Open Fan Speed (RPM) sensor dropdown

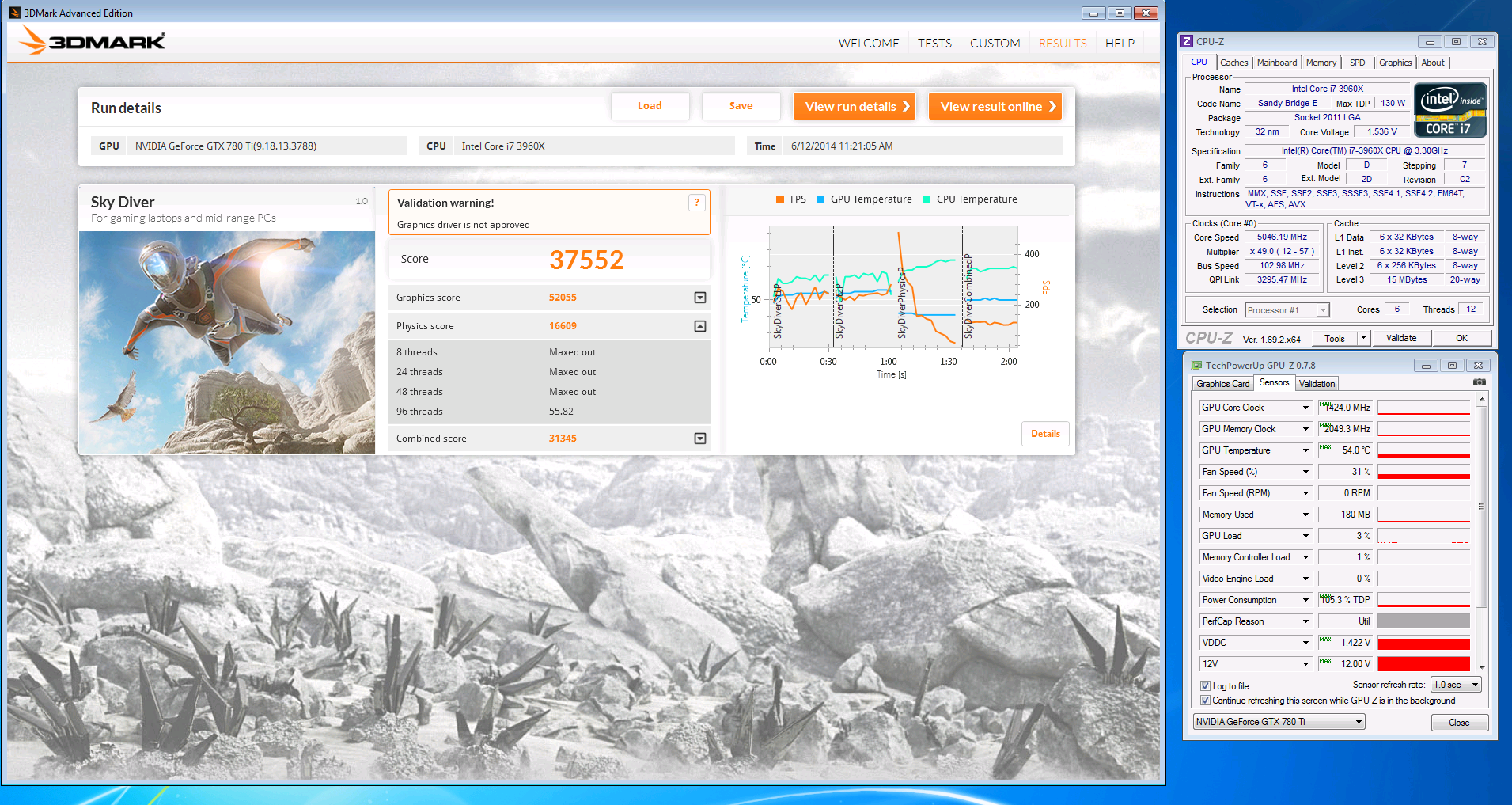click(x=1305, y=493)
